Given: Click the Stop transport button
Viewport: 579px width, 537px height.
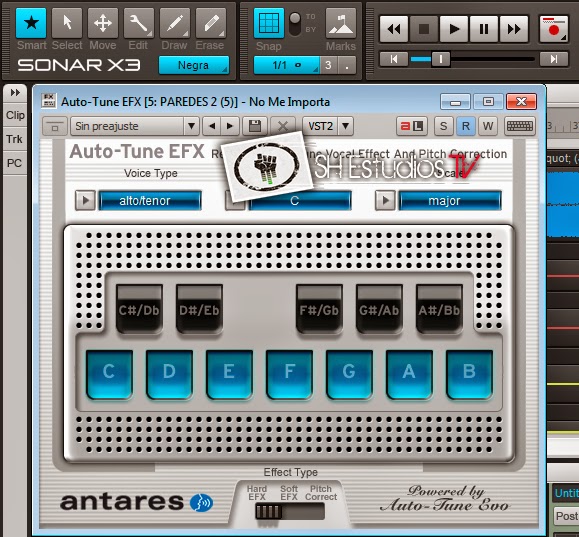Looking at the screenshot, I should click(424, 29).
